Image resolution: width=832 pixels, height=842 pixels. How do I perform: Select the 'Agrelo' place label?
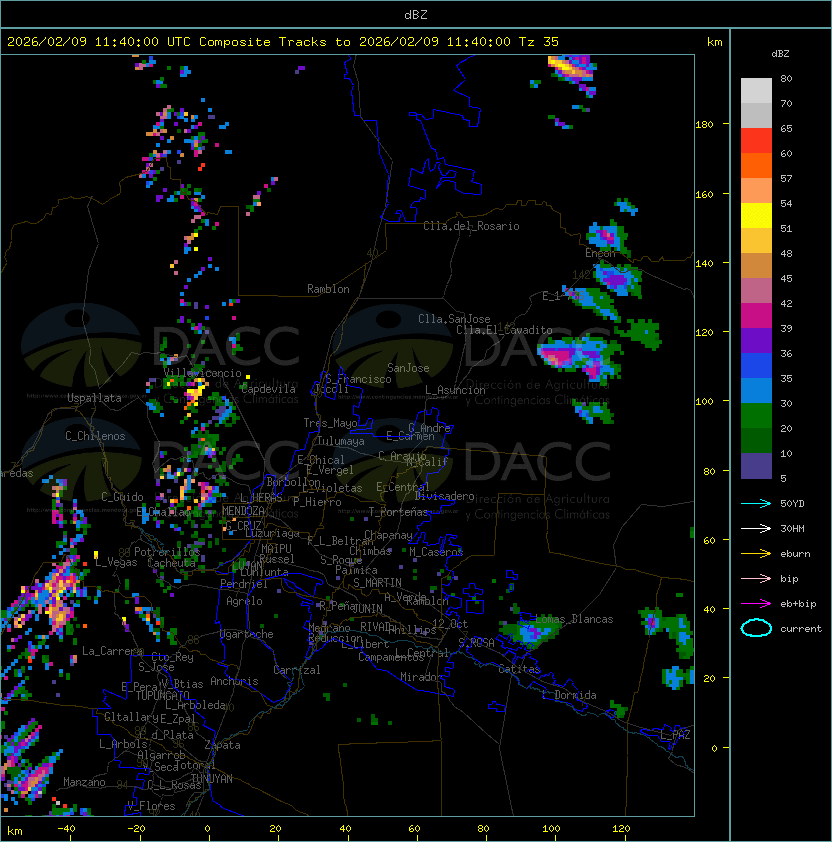[244, 601]
